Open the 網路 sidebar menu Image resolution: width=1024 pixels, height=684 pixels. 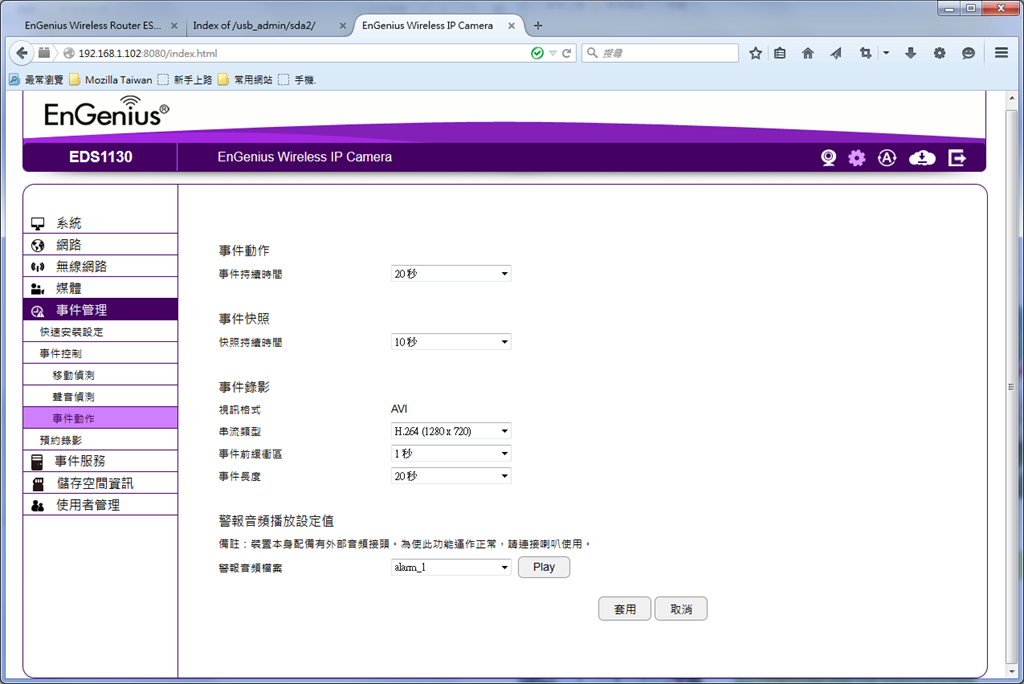pos(100,245)
